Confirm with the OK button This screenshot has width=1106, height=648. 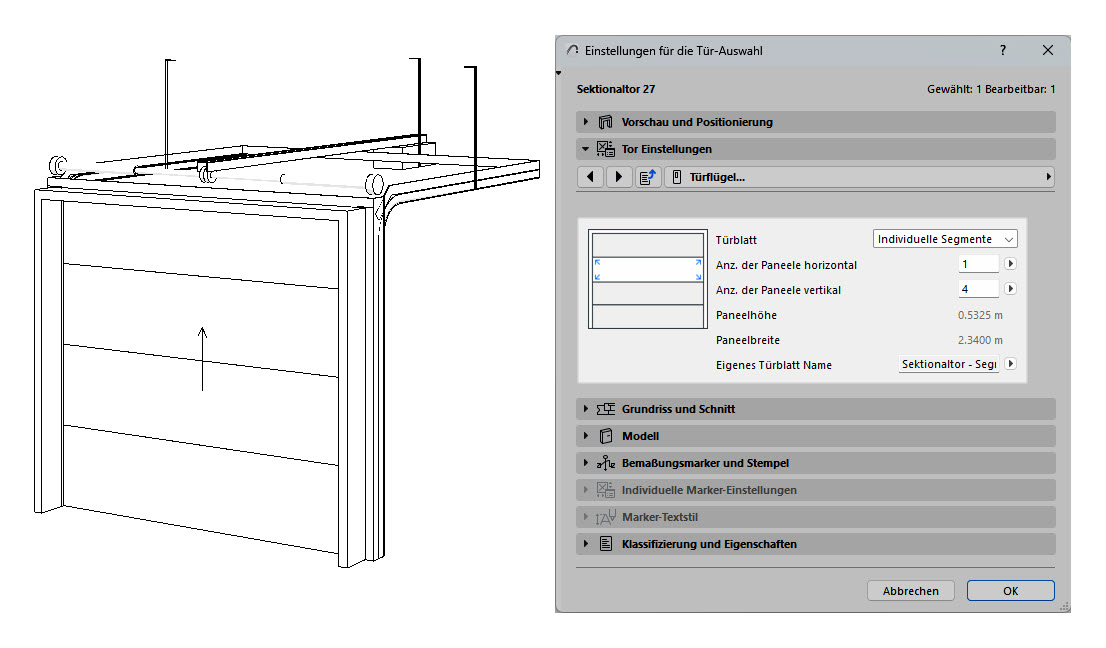pyautogui.click(x=1010, y=591)
